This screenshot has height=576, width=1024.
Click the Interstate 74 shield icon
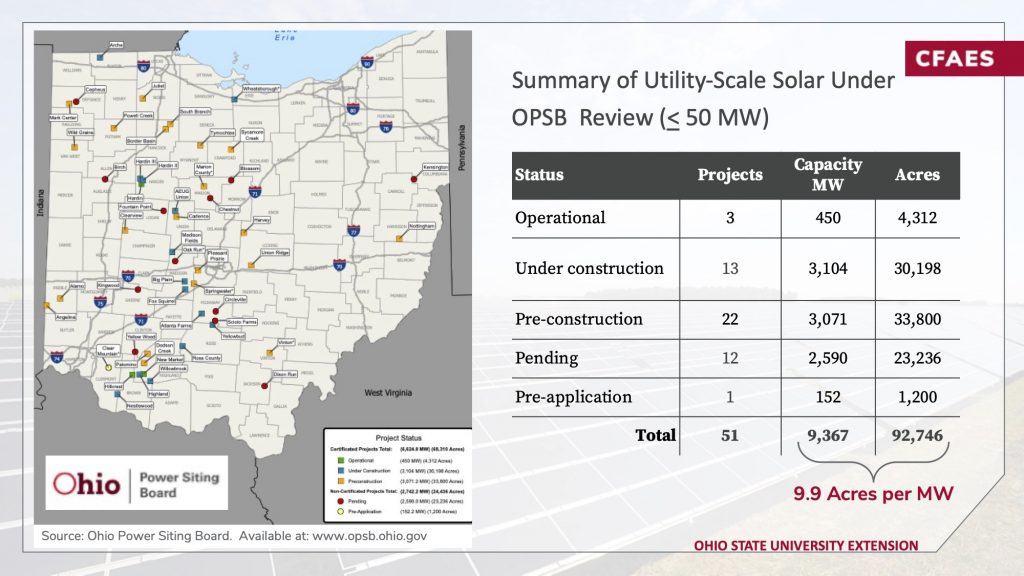point(57,357)
